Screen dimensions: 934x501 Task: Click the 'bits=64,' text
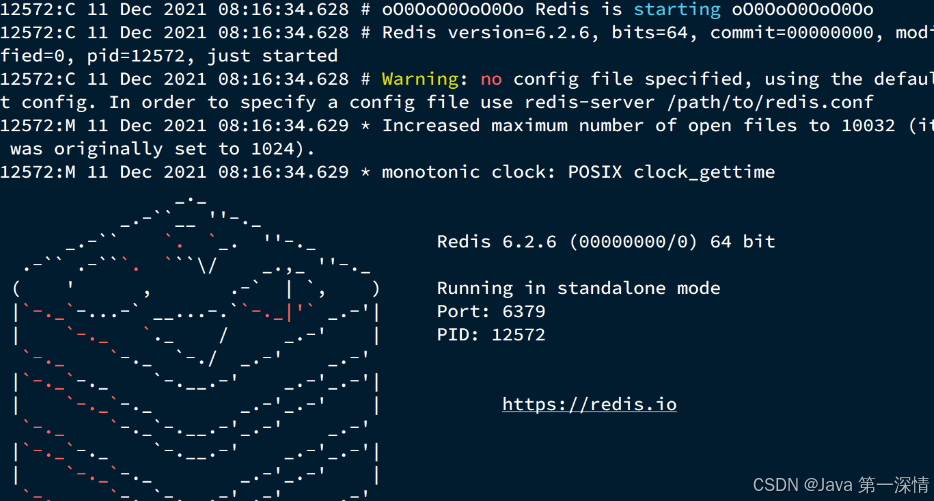click(x=655, y=33)
